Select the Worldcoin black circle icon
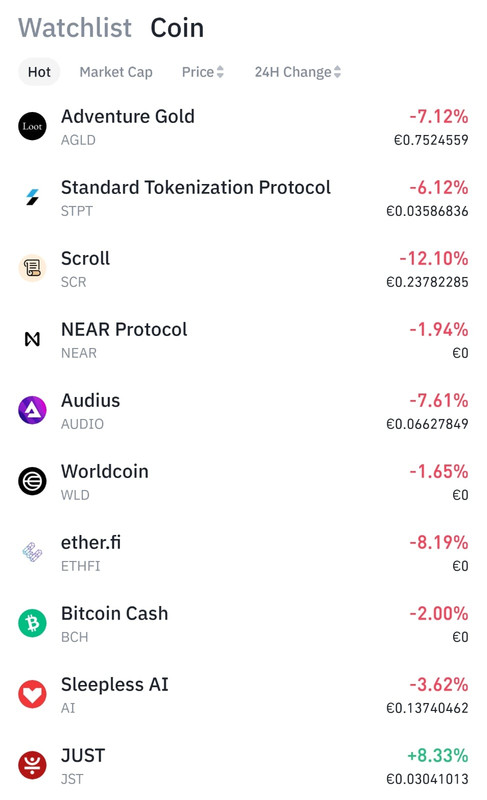This screenshot has width=487, height=800. coord(32,481)
